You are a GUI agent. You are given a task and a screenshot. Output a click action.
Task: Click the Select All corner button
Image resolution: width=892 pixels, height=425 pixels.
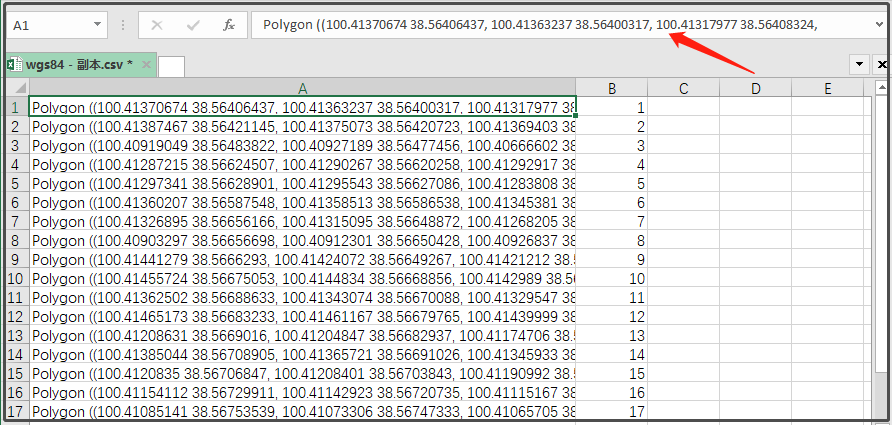pos(15,88)
